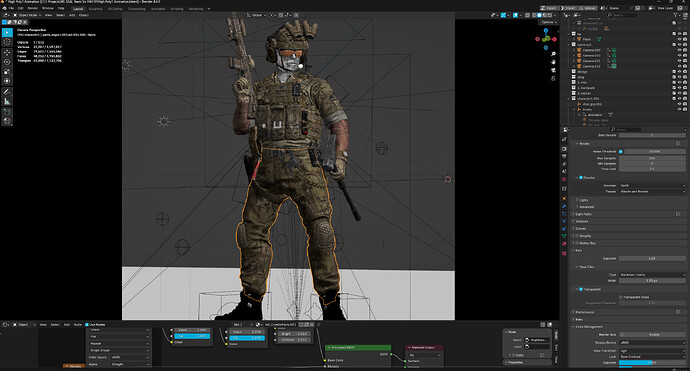The width and height of the screenshot is (690, 371).
Task: Open the Pixel Filter Type dropdown
Action: tap(652, 275)
